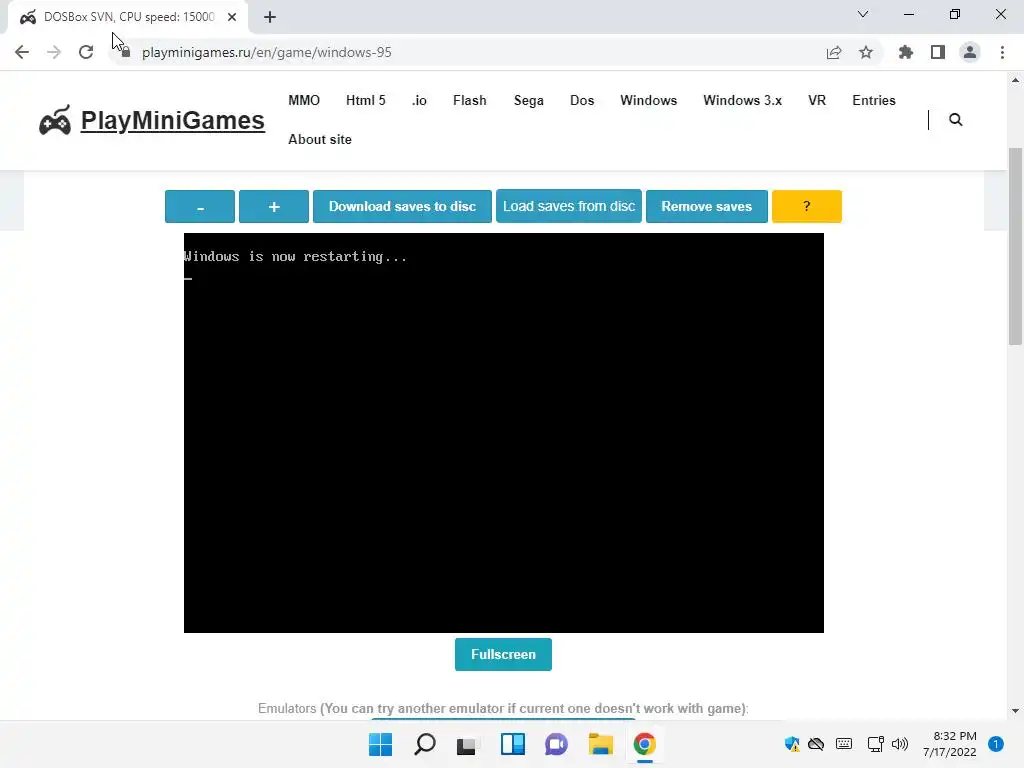
Task: Open the Chrome extensions puzzle icon
Action: (906, 52)
